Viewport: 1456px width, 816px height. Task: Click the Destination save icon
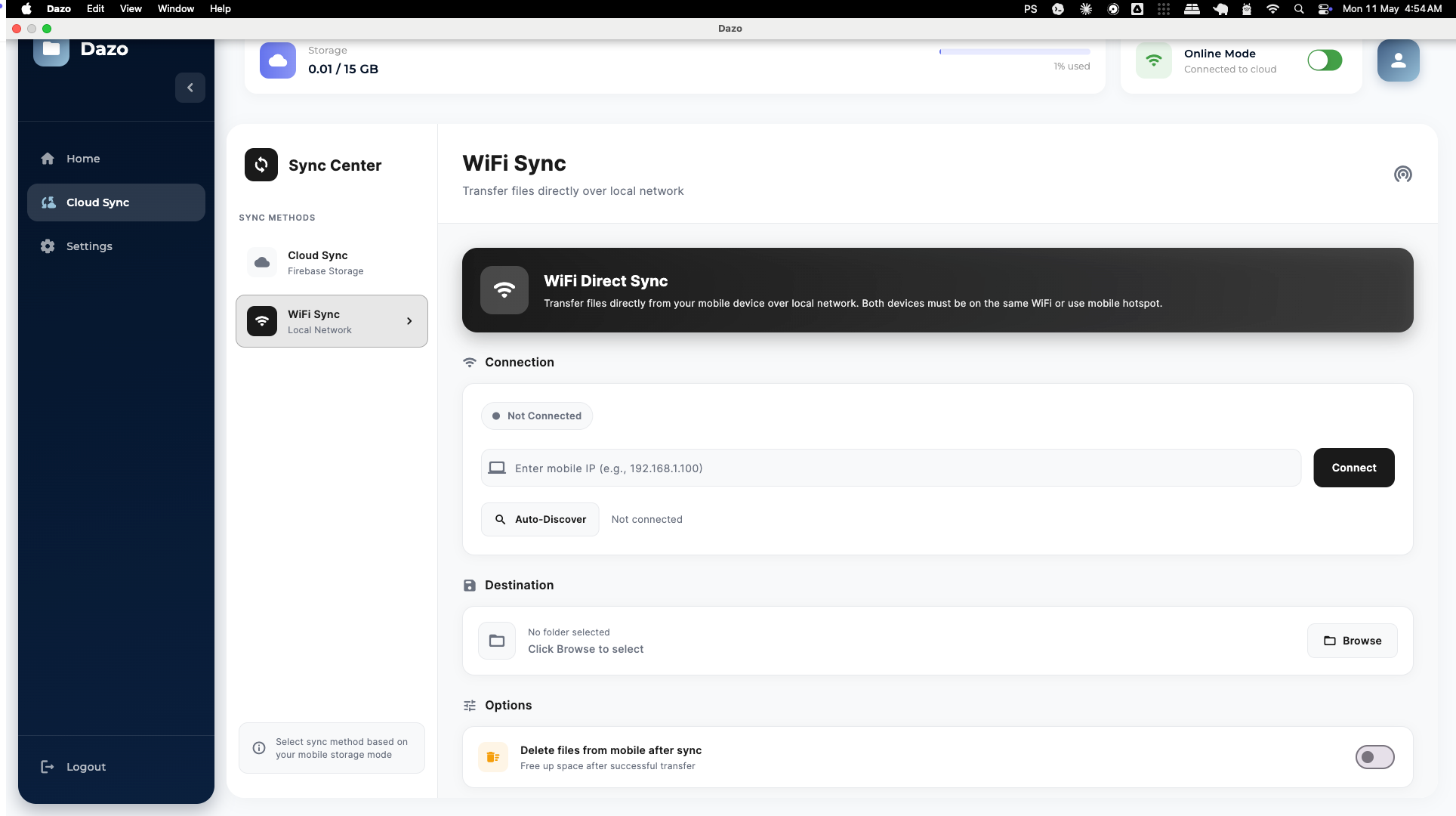(470, 586)
